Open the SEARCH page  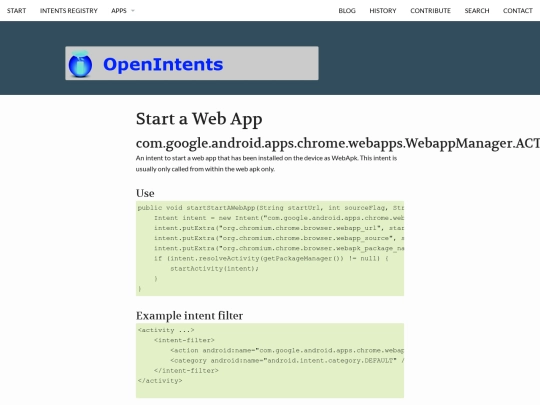[x=477, y=11]
